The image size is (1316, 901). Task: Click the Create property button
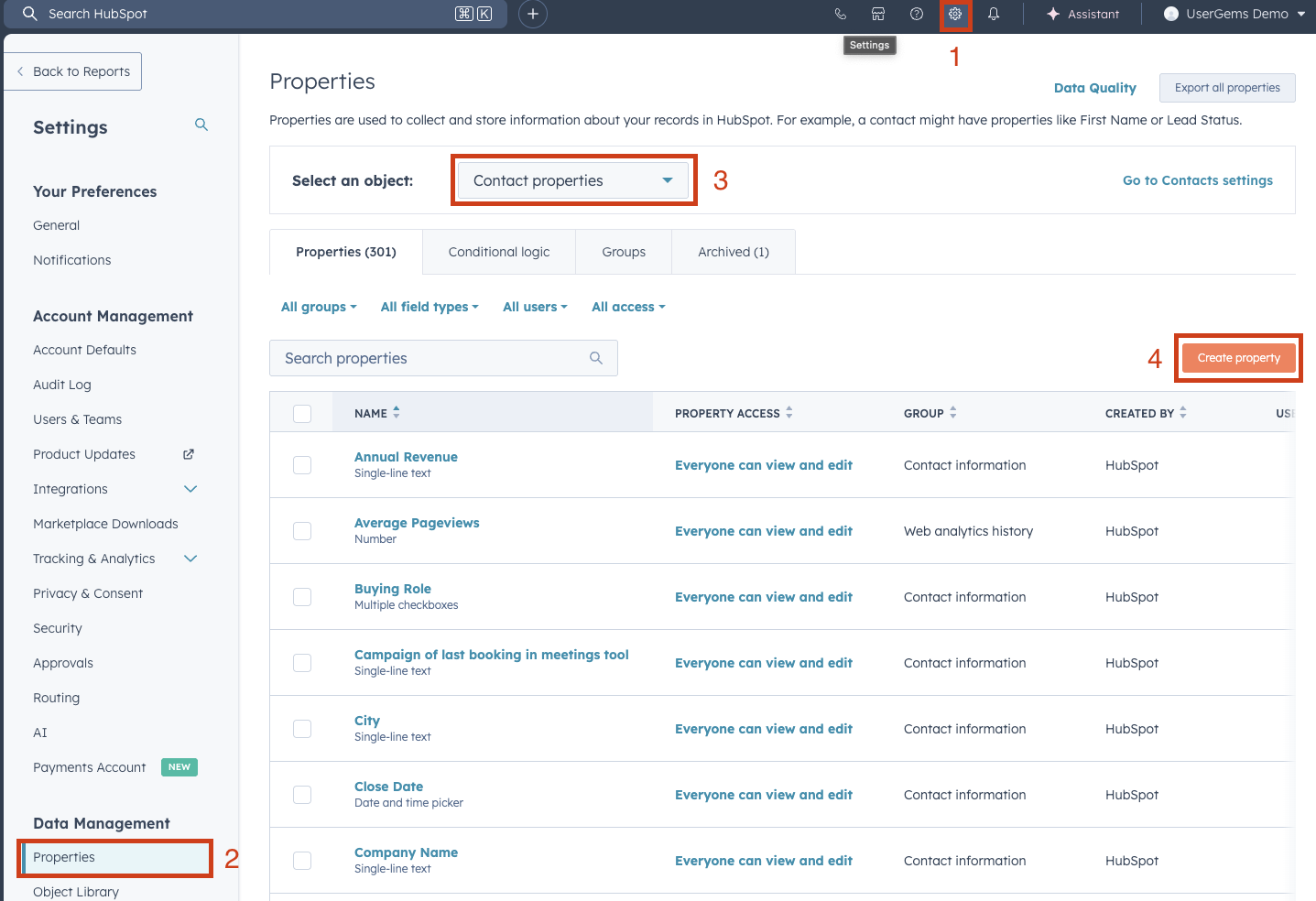(x=1238, y=358)
